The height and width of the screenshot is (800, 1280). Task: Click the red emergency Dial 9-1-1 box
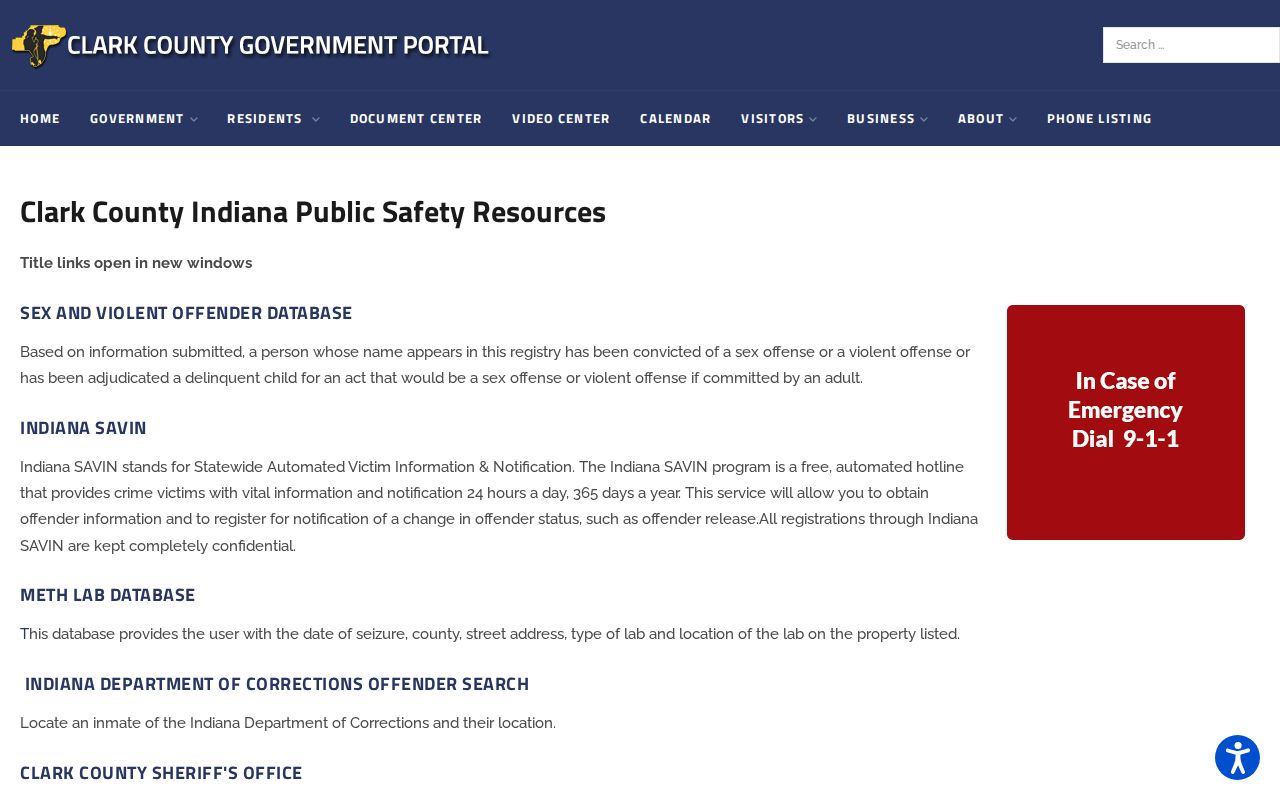coord(1126,422)
